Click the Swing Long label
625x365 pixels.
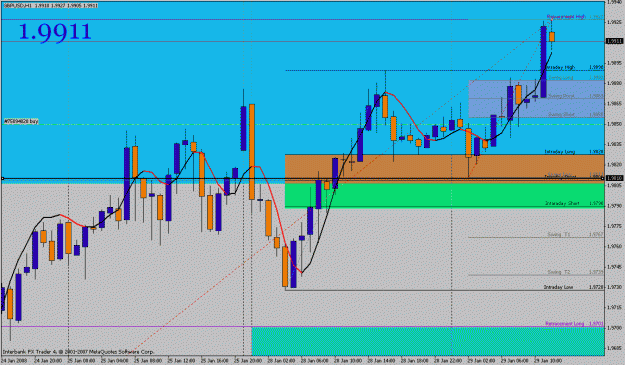(x=560, y=78)
